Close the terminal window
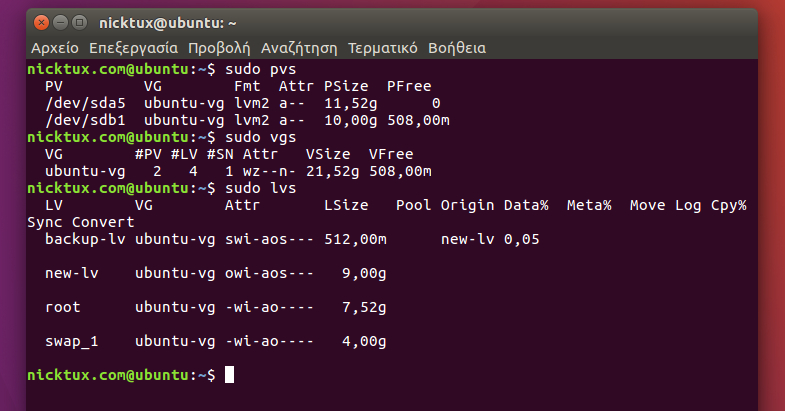Image resolution: width=785 pixels, height=411 pixels. click(x=41, y=22)
